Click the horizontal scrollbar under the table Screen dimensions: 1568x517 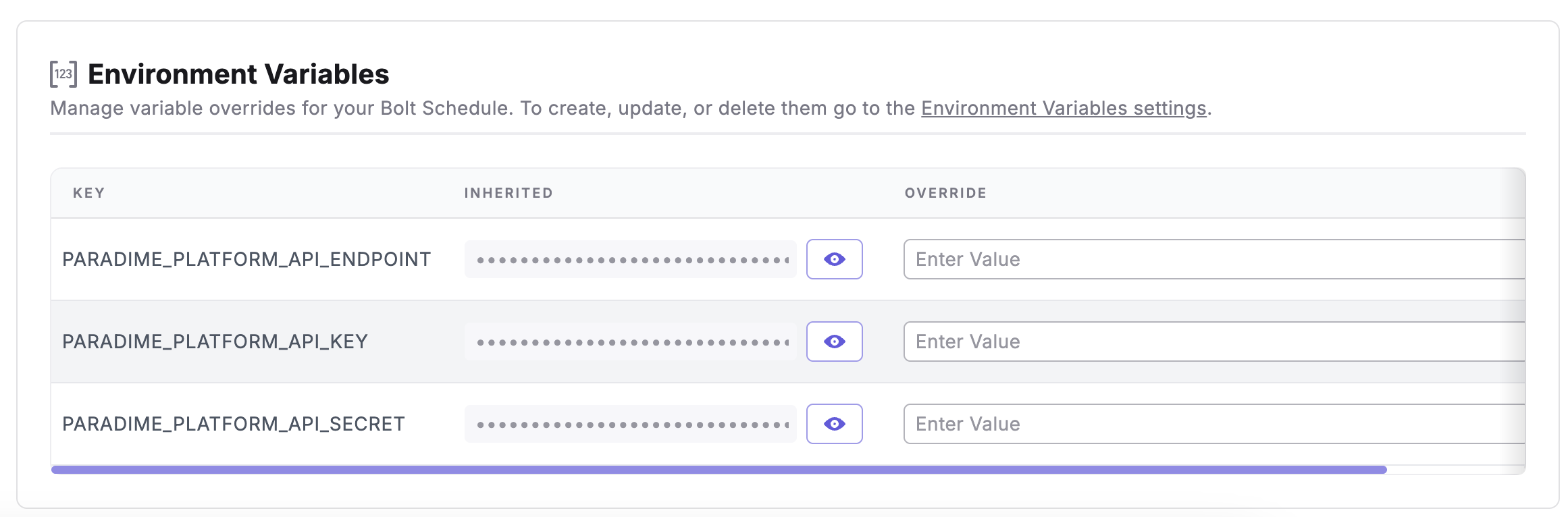coord(718,470)
